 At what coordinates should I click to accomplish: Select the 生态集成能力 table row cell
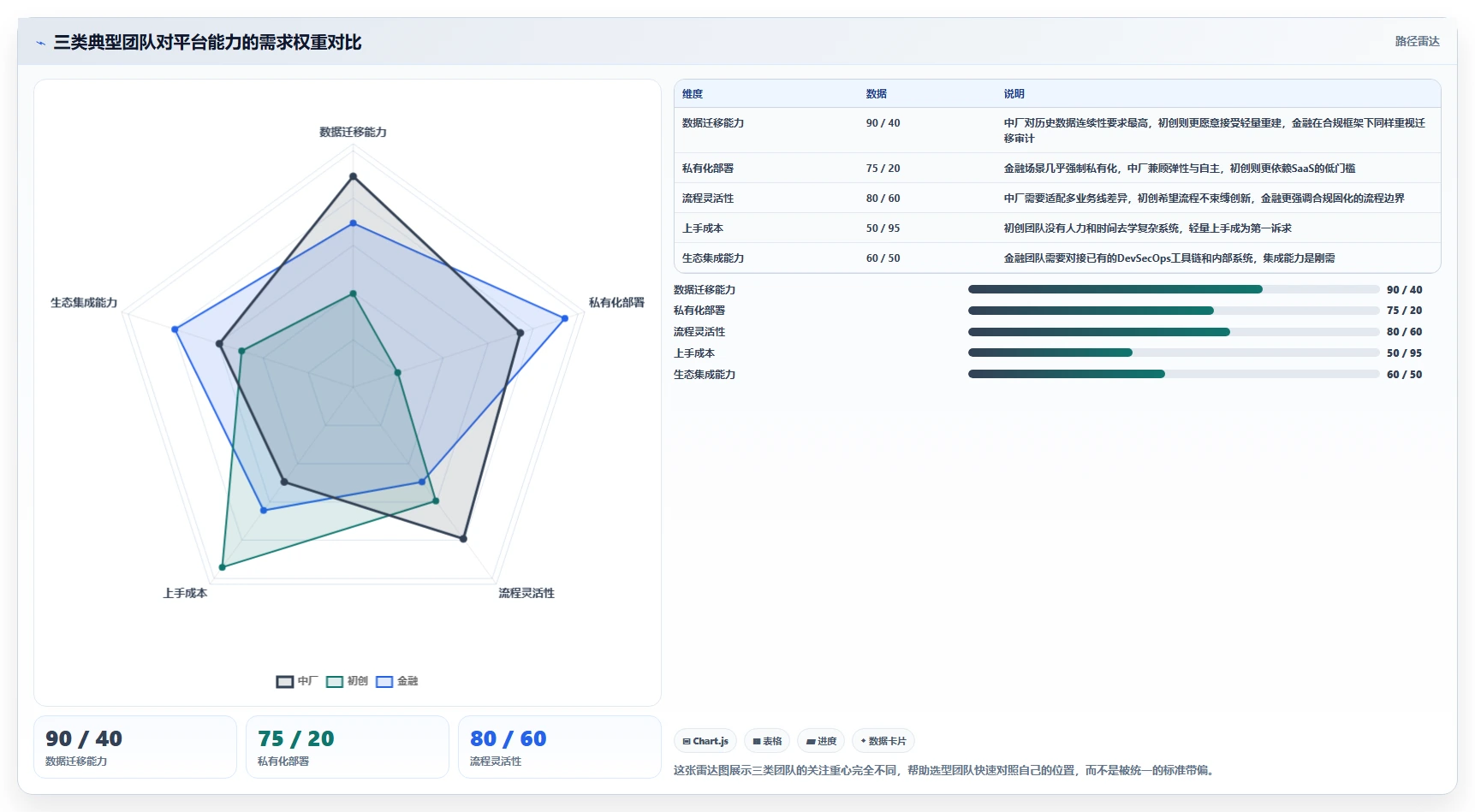pos(713,258)
